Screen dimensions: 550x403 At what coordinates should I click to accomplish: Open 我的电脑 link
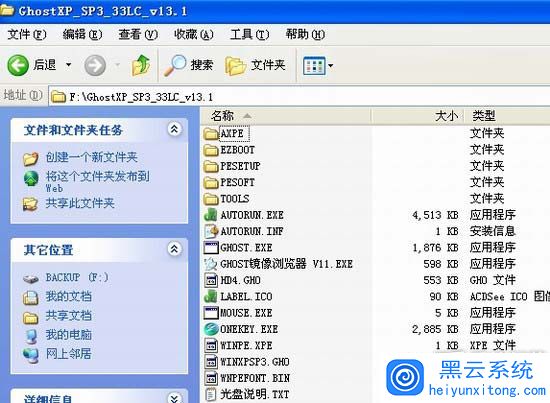[68, 335]
